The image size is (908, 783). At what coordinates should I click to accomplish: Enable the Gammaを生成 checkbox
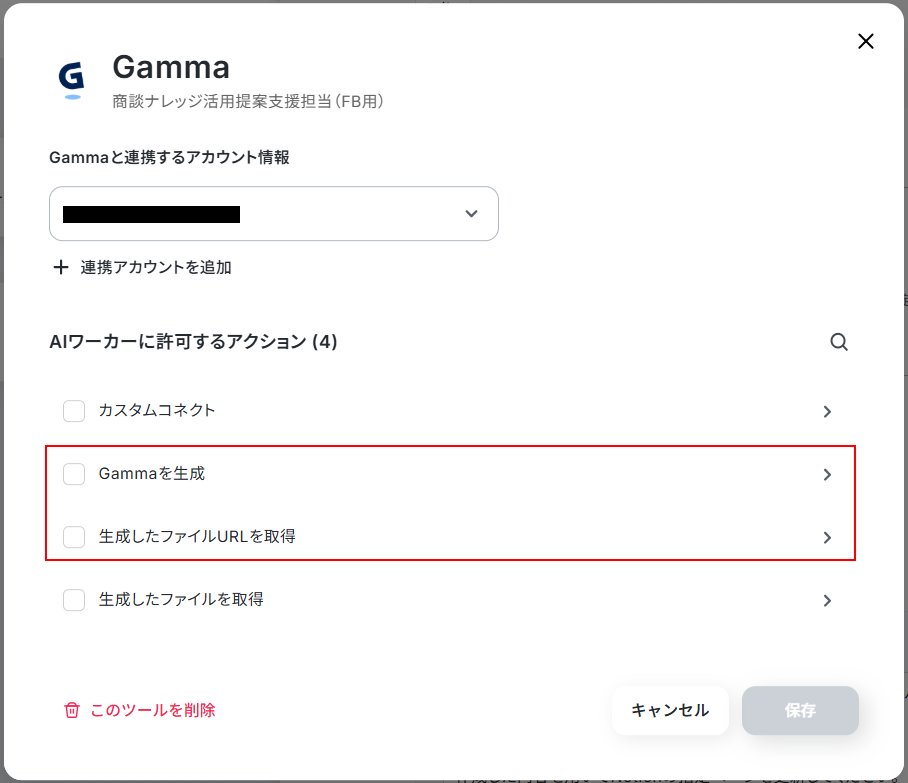[74, 474]
